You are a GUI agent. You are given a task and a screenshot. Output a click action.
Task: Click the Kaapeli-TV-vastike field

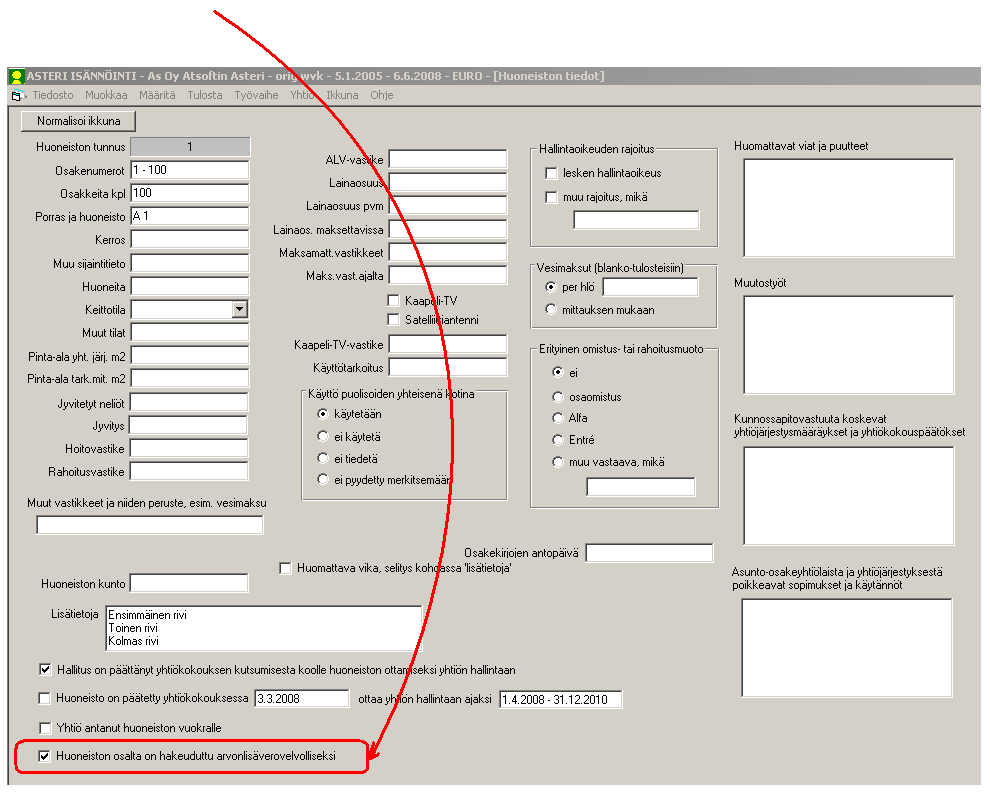pos(448,345)
